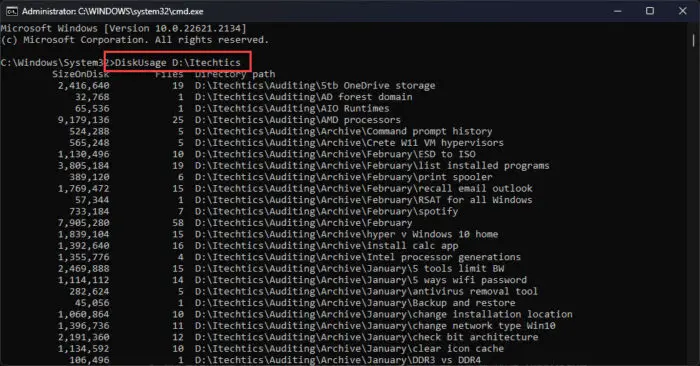Close the Administrator cmd.exe window
The image size is (700, 366).
683,11
